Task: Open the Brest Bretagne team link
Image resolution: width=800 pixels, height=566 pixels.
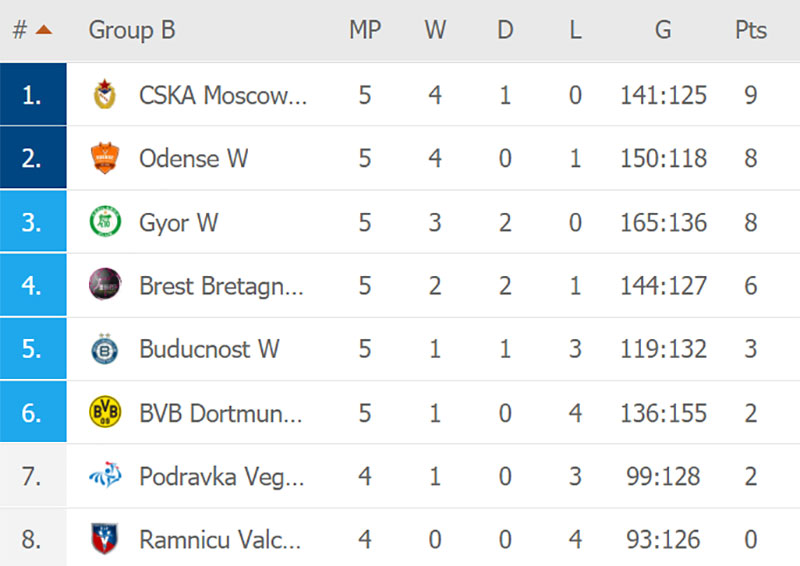Action: pos(221,286)
